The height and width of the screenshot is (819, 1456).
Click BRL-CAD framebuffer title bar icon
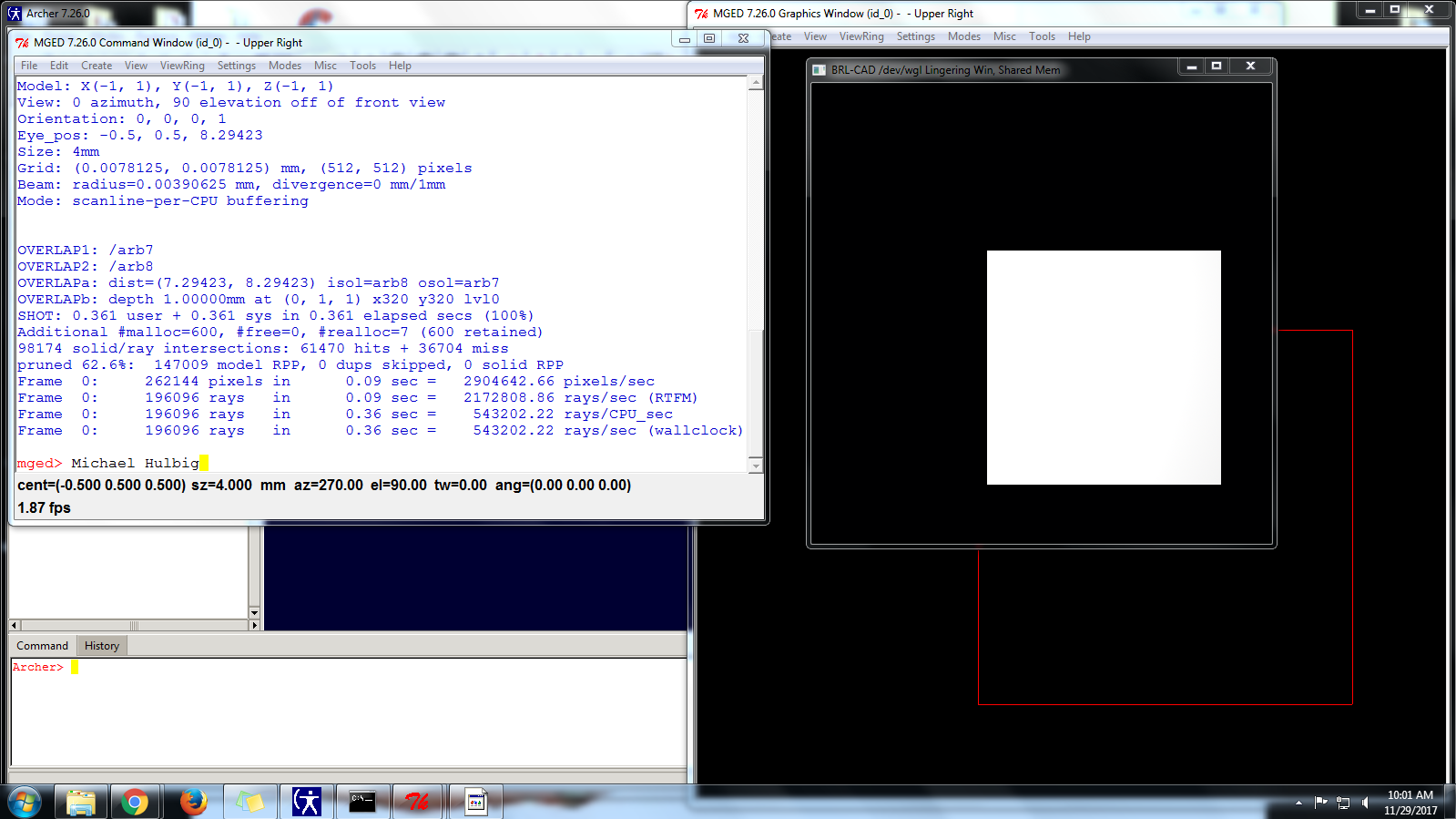tap(820, 70)
